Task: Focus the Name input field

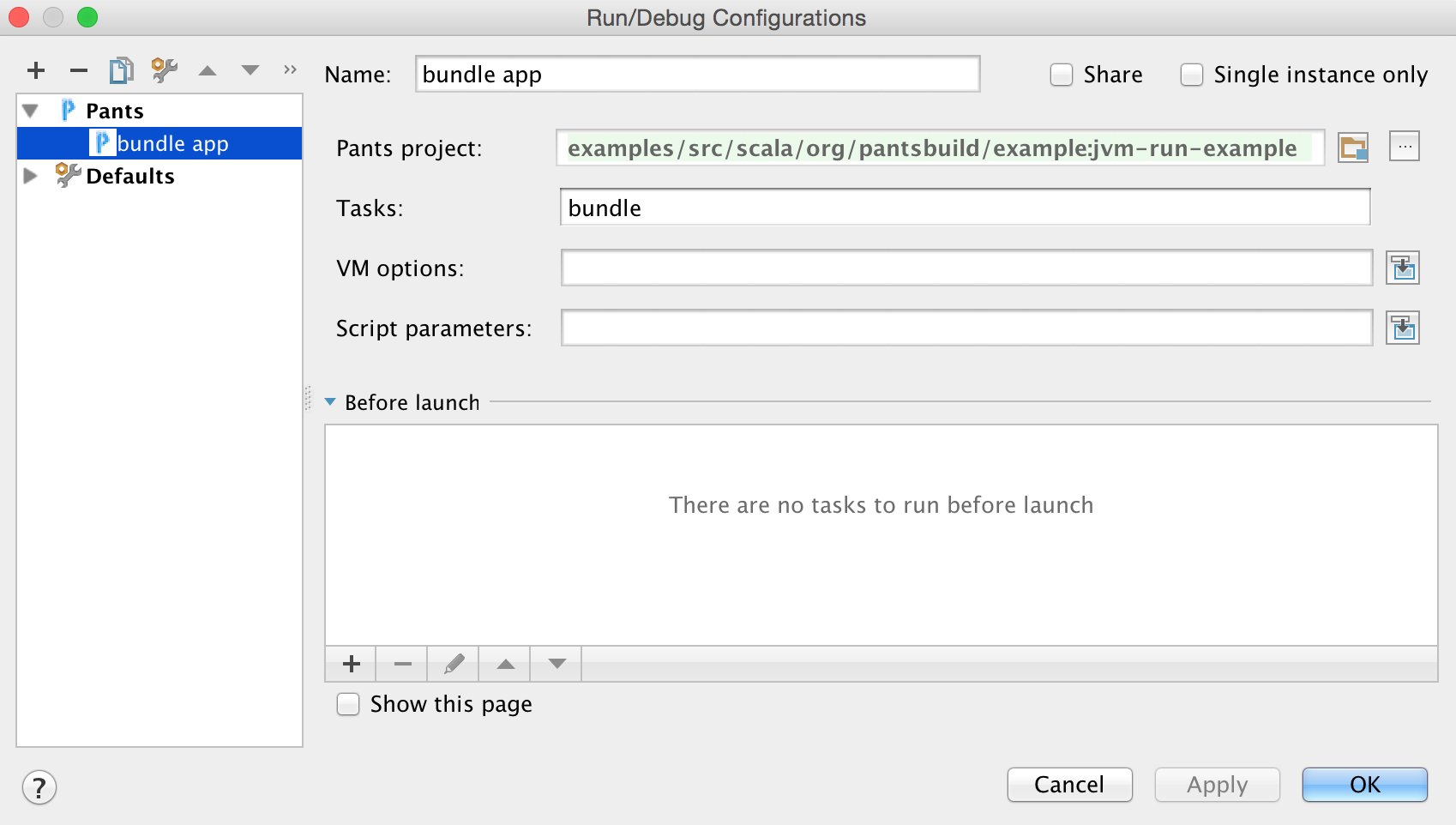Action: click(x=698, y=74)
